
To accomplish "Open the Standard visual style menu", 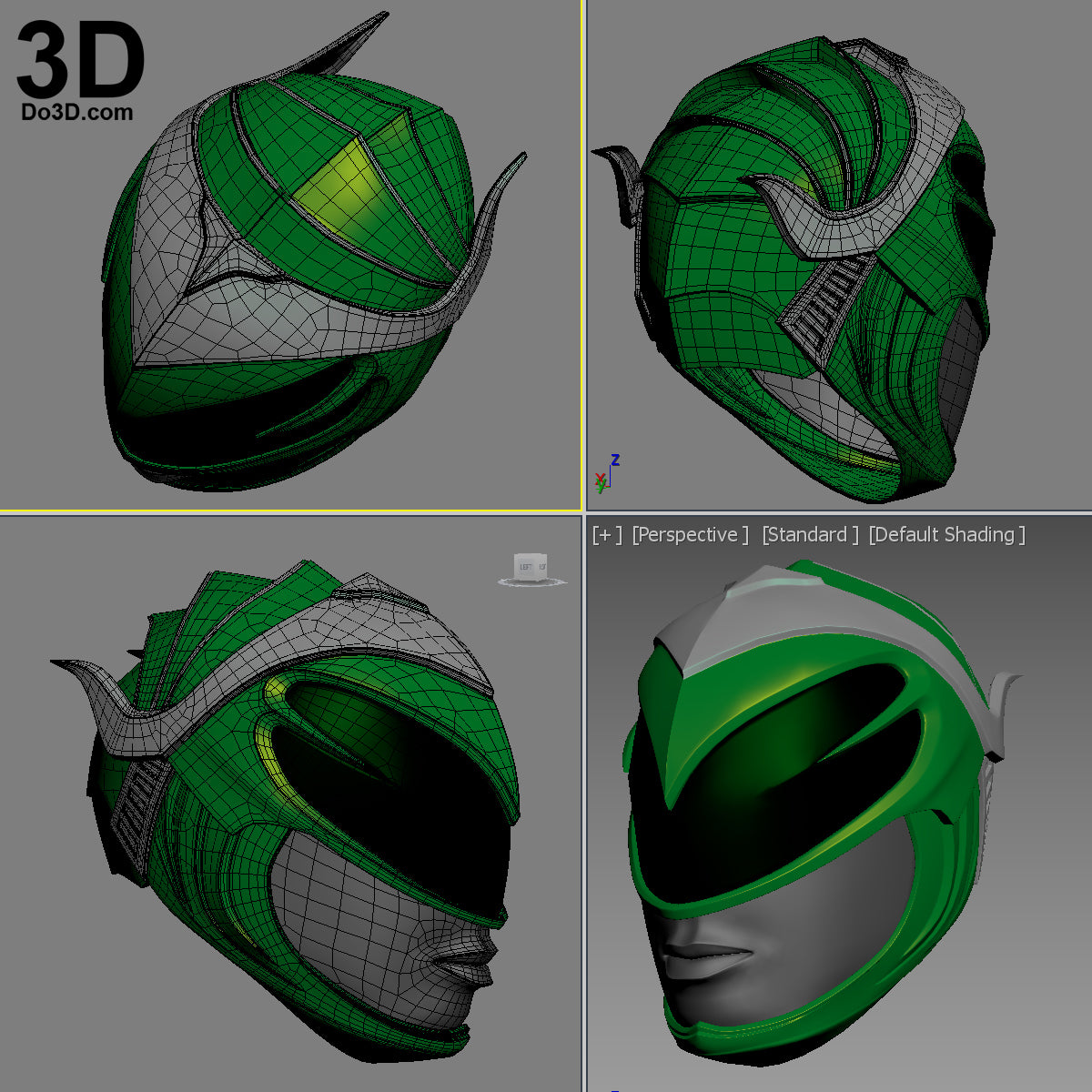I will pyautogui.click(x=810, y=535).
